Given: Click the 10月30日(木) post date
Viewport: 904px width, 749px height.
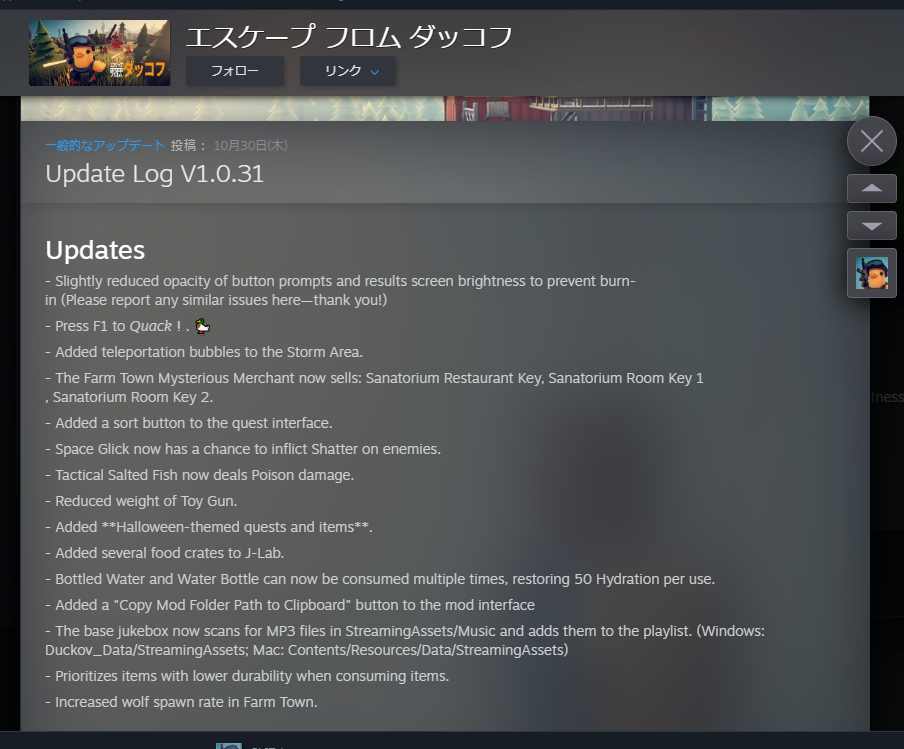Looking at the screenshot, I should pos(250,145).
